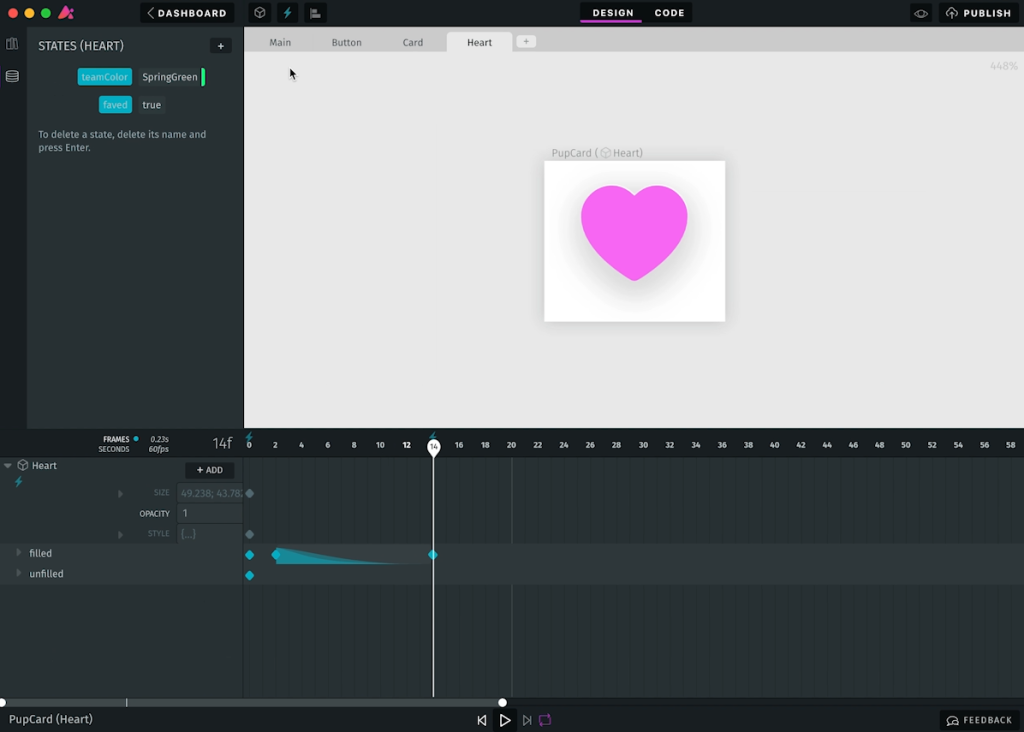The image size is (1024, 732).
Task: Click the Heart row lightning bolt icon
Action: click(x=18, y=482)
